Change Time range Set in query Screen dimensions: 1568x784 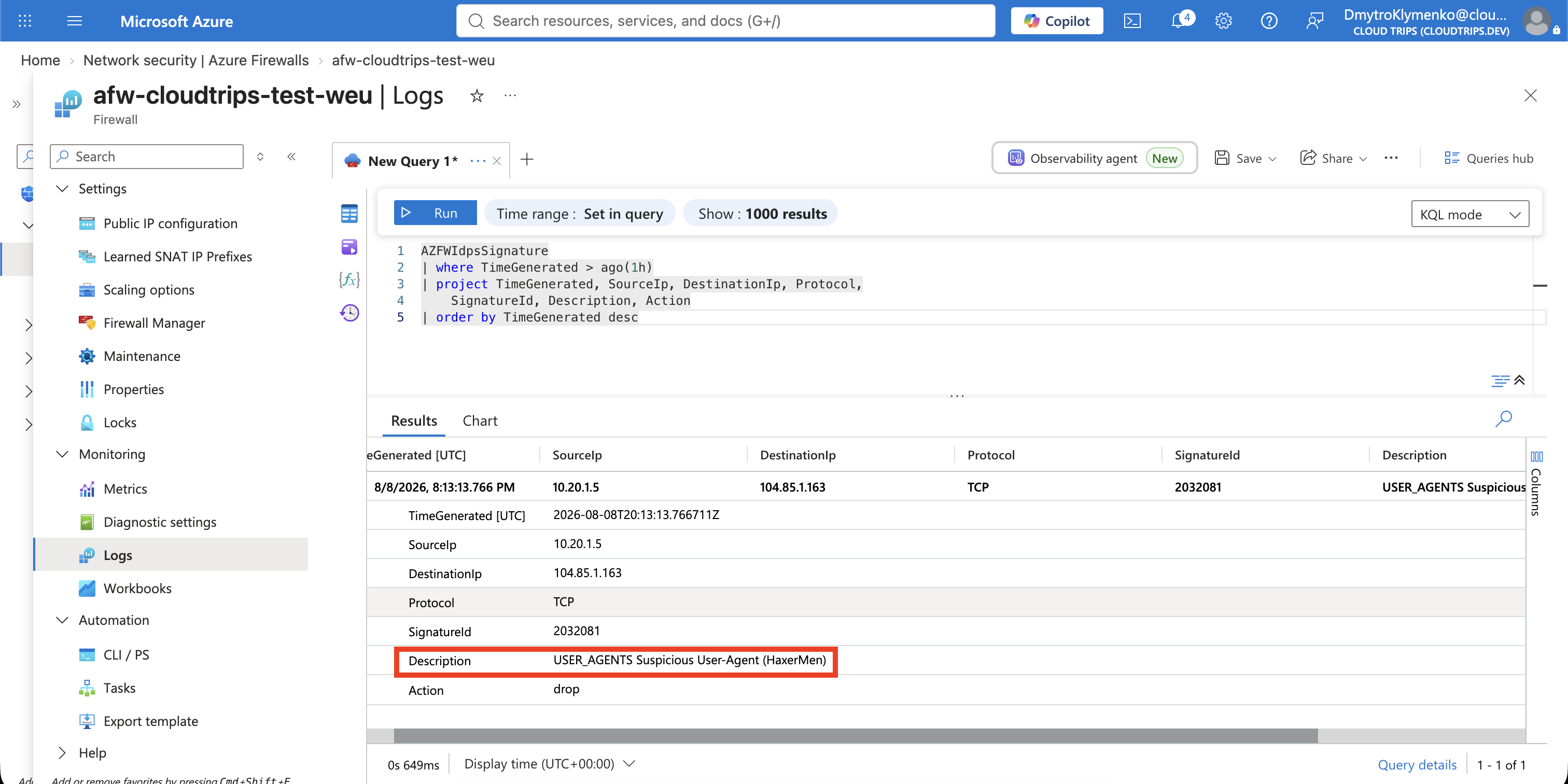click(x=580, y=214)
